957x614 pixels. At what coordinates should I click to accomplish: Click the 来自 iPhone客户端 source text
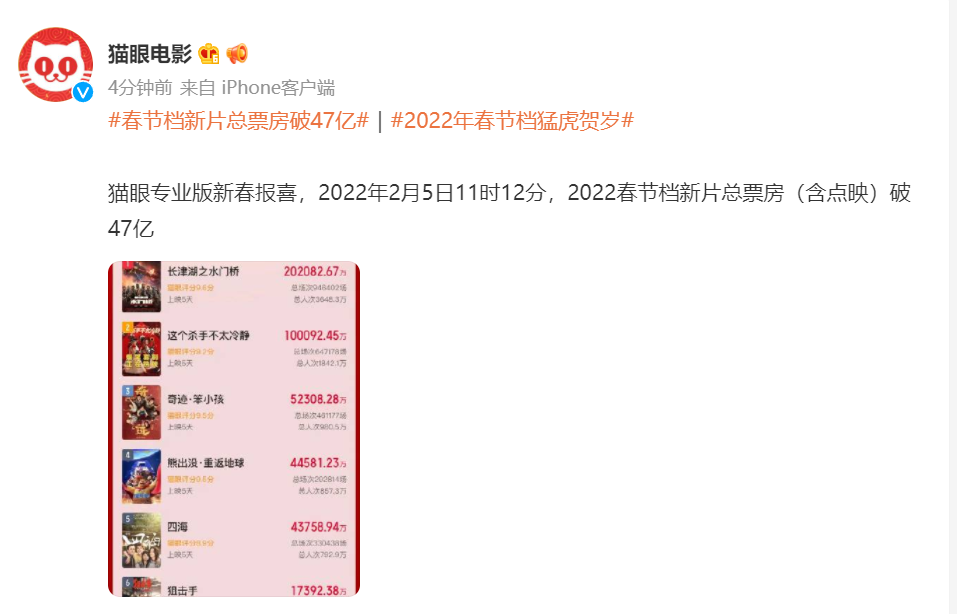click(257, 88)
